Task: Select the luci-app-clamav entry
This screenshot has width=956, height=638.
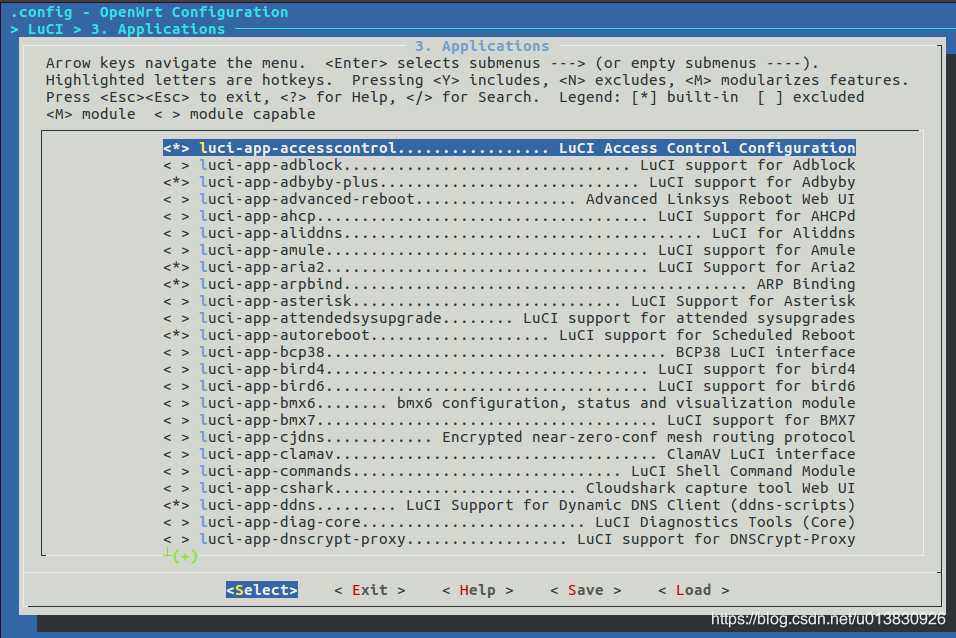Action: click(x=509, y=454)
